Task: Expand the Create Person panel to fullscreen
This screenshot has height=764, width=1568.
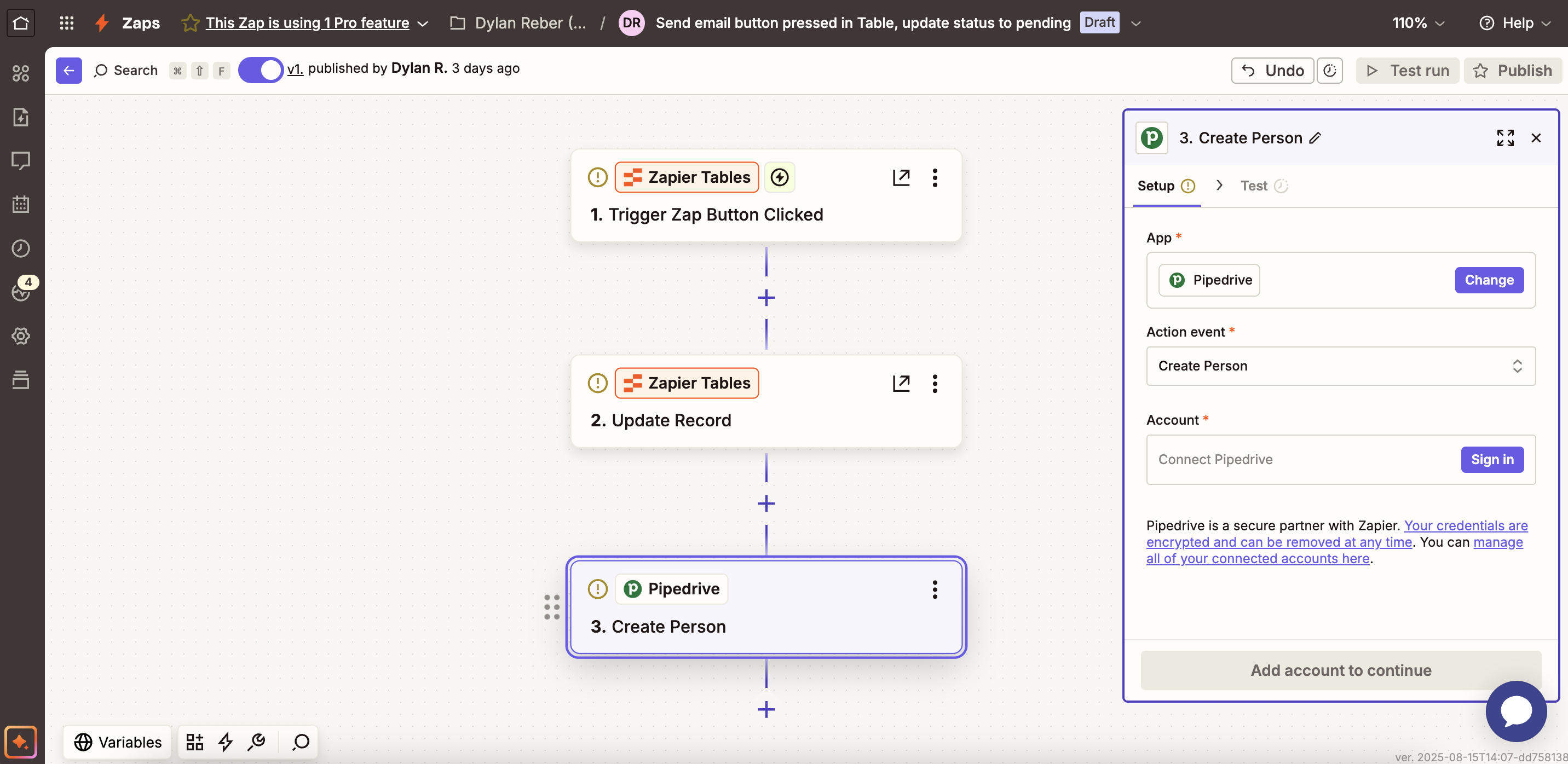Action: 1505,137
